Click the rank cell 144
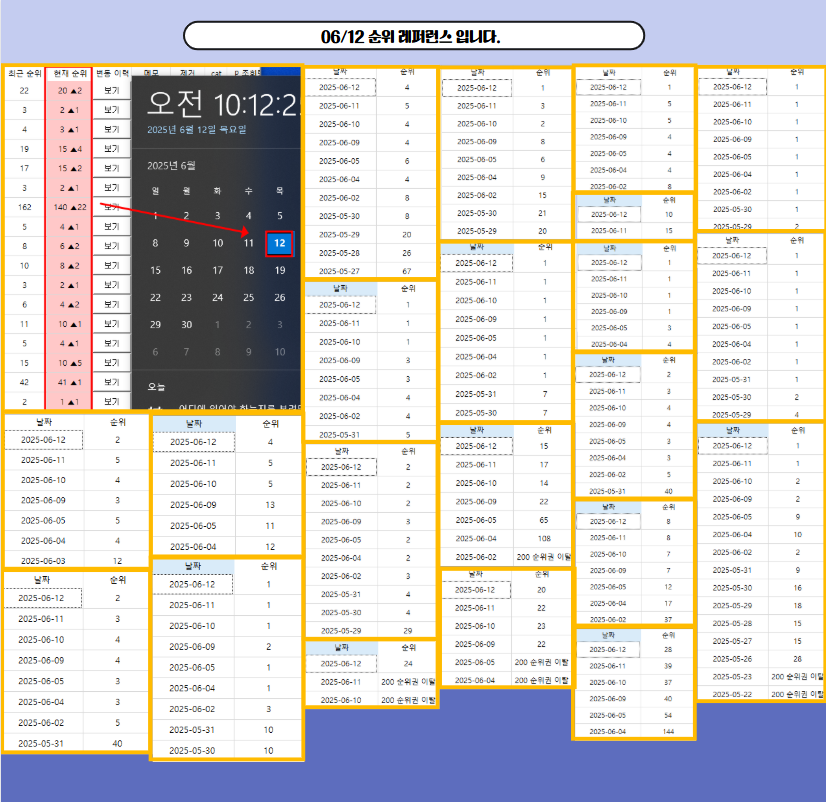826x802 pixels. click(x=668, y=731)
